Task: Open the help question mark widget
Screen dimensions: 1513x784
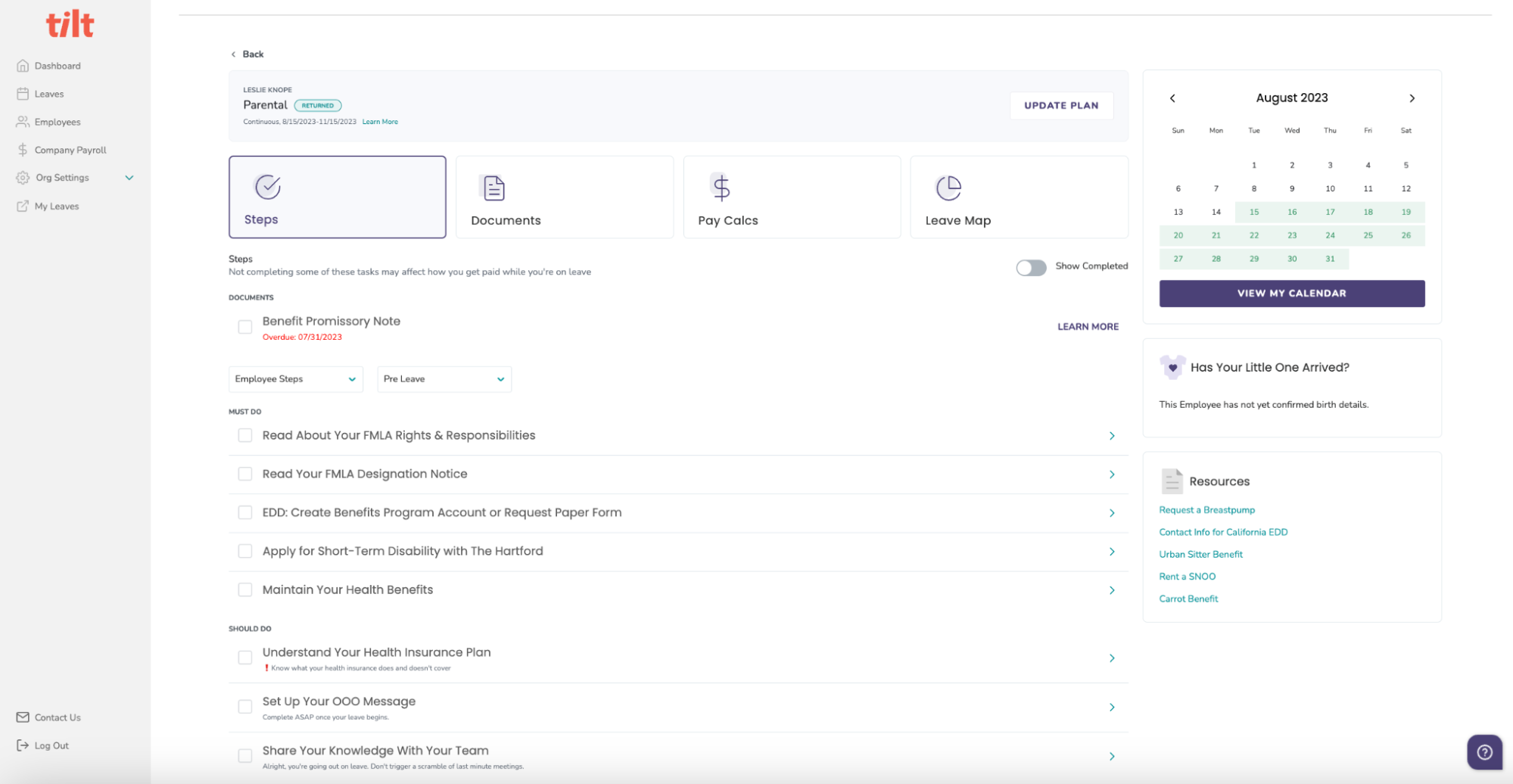Action: tap(1484, 752)
